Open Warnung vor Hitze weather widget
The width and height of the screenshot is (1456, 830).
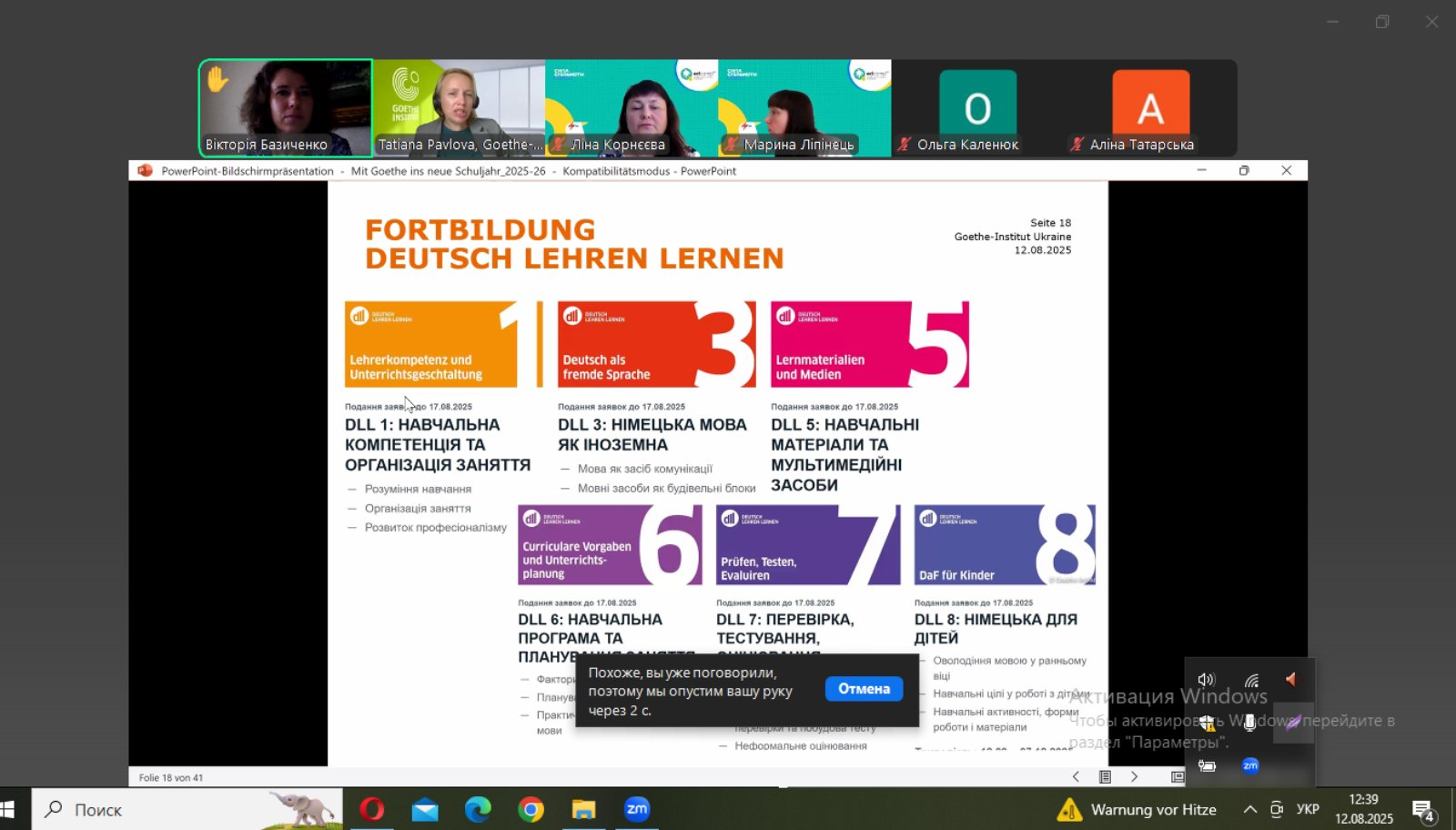coord(1137,809)
